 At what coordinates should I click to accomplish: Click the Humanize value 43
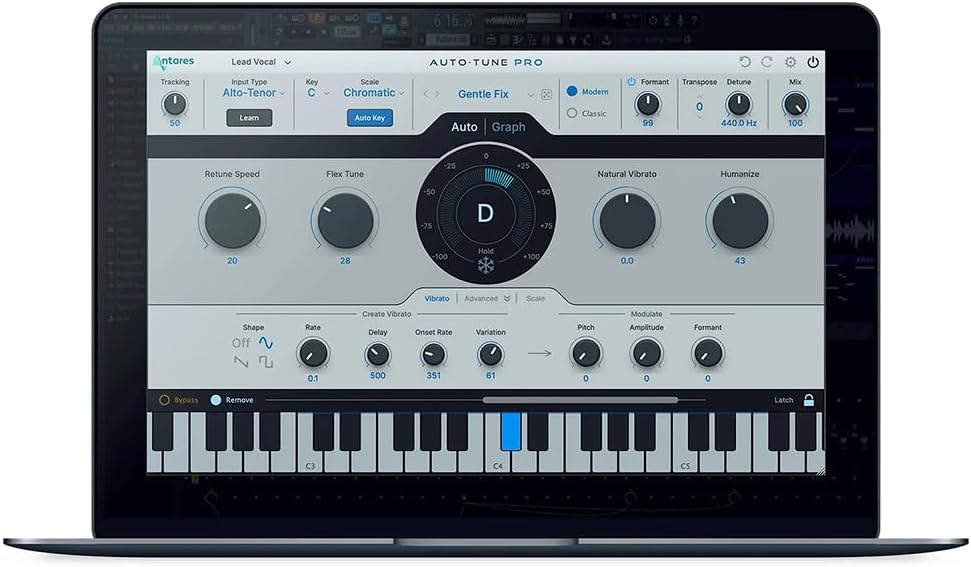pyautogui.click(x=740, y=261)
